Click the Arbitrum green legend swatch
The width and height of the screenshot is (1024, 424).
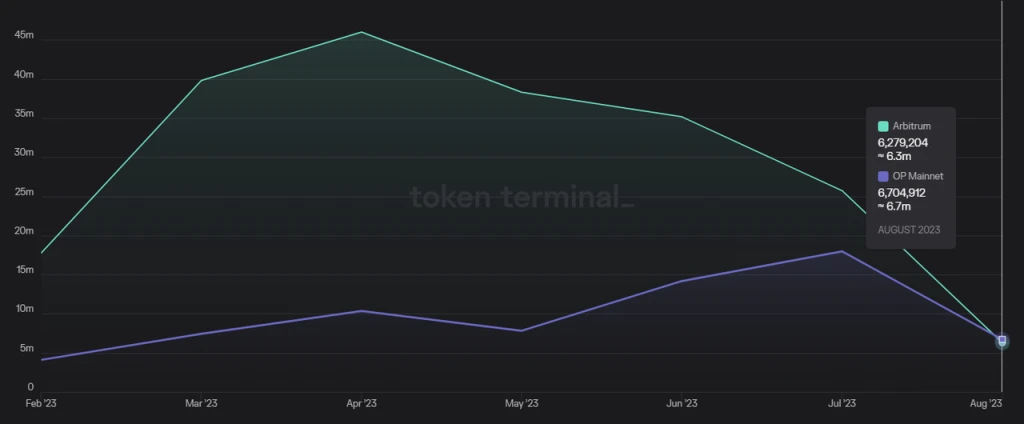pyautogui.click(x=883, y=126)
